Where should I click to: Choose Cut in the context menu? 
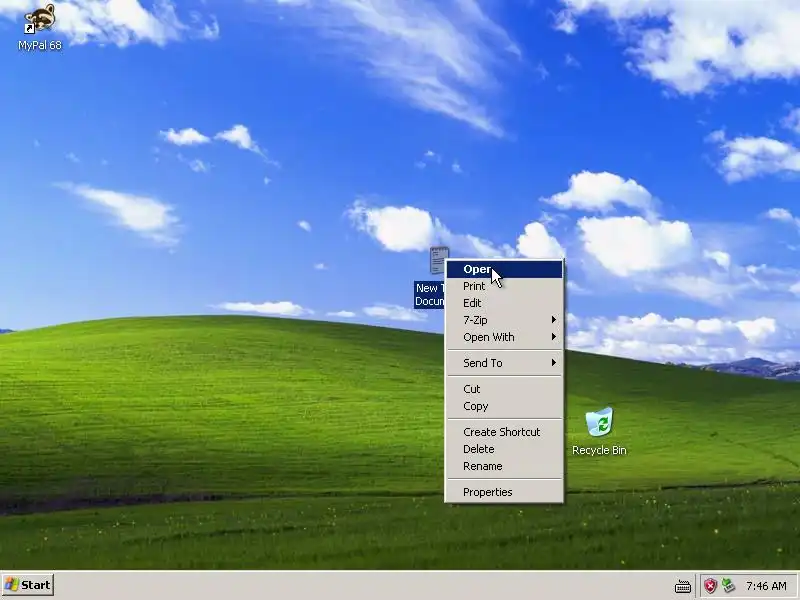point(505,389)
